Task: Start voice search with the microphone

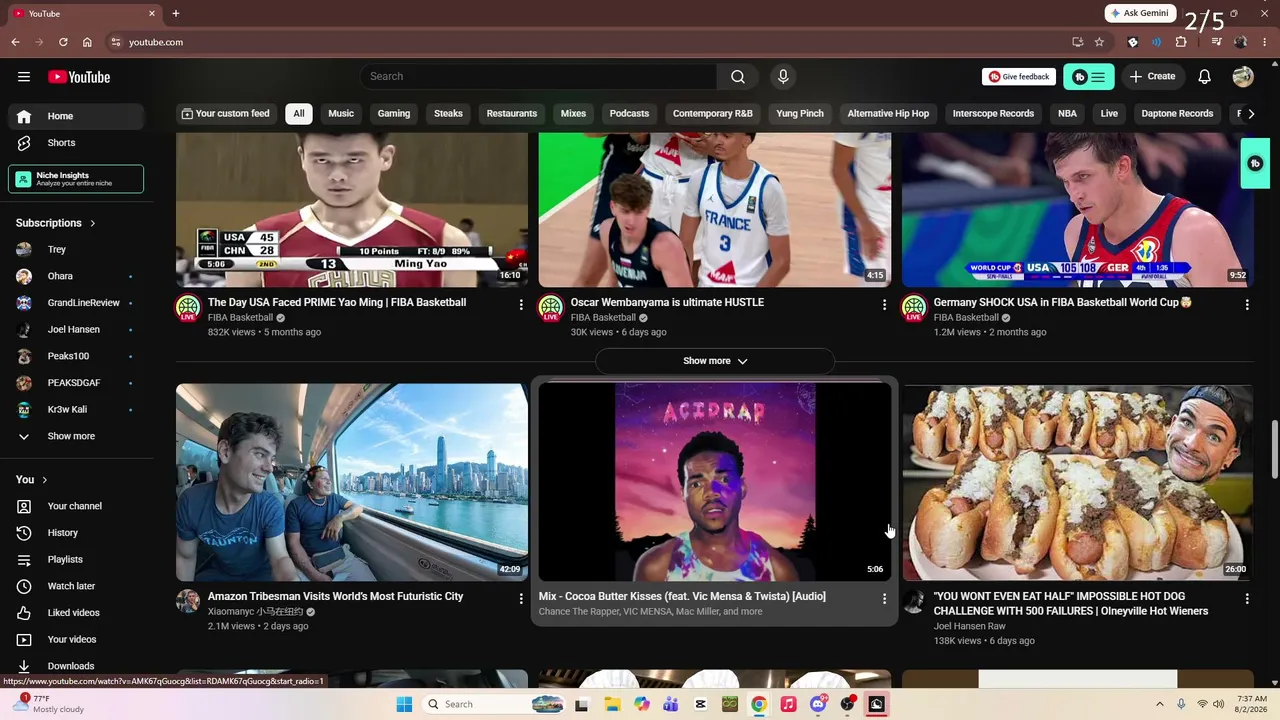Action: 783,77
